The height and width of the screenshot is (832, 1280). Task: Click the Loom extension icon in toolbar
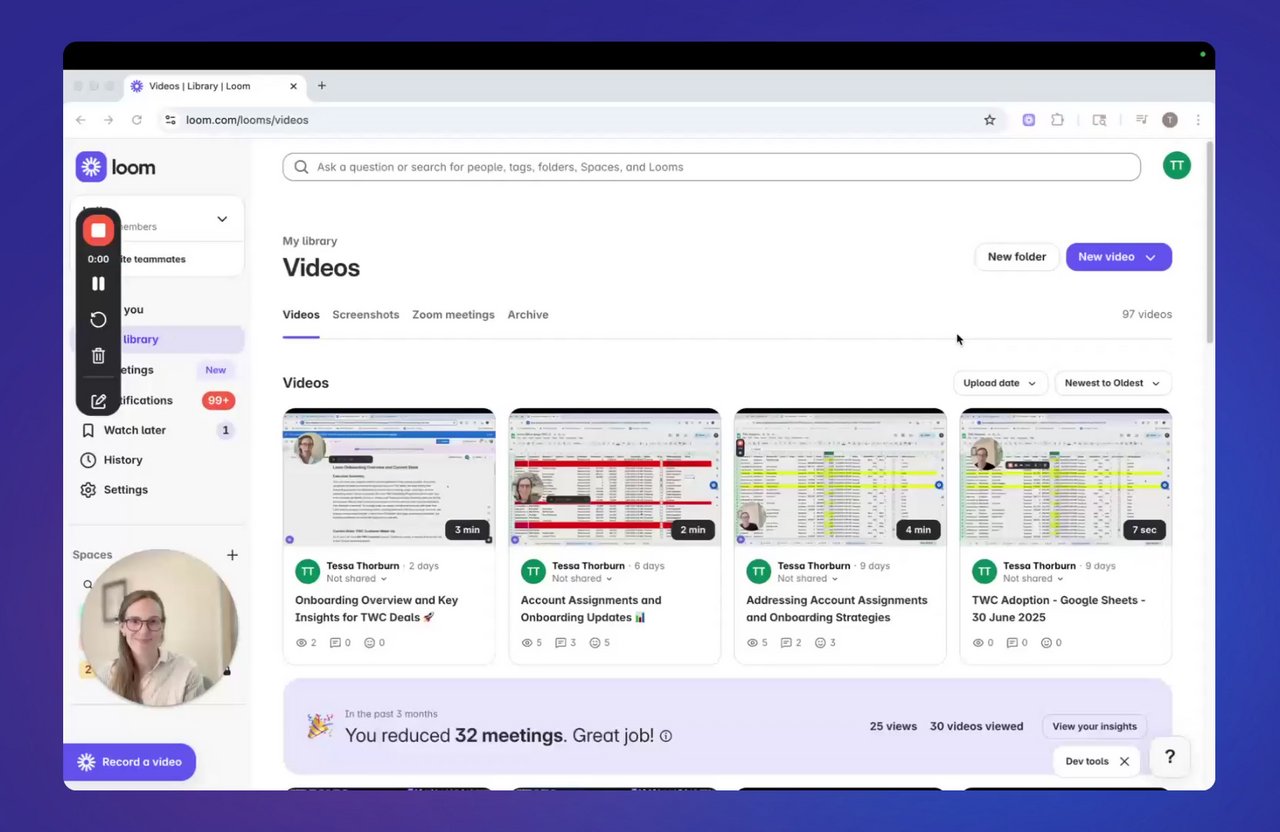click(1028, 120)
